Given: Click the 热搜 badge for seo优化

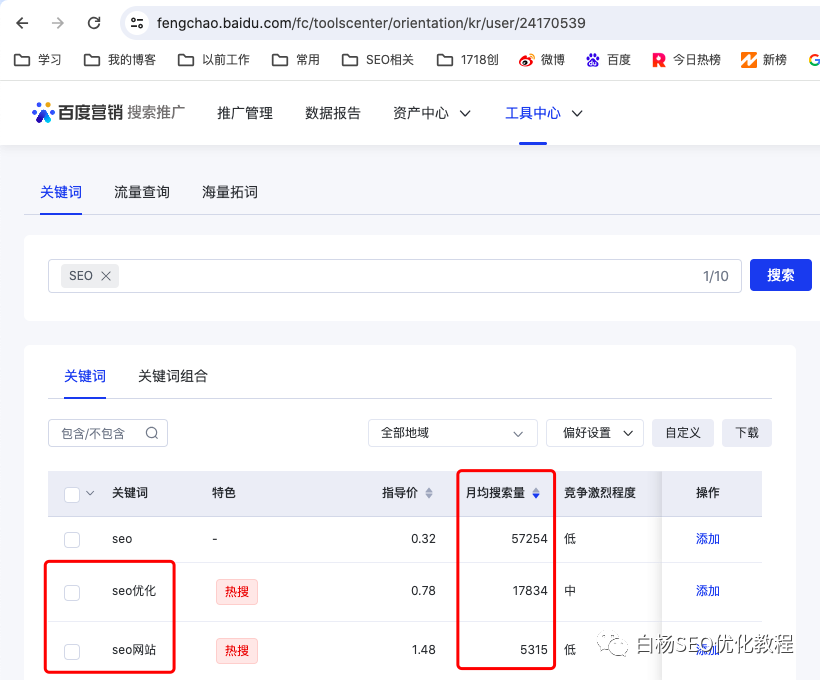Looking at the screenshot, I should 237,592.
